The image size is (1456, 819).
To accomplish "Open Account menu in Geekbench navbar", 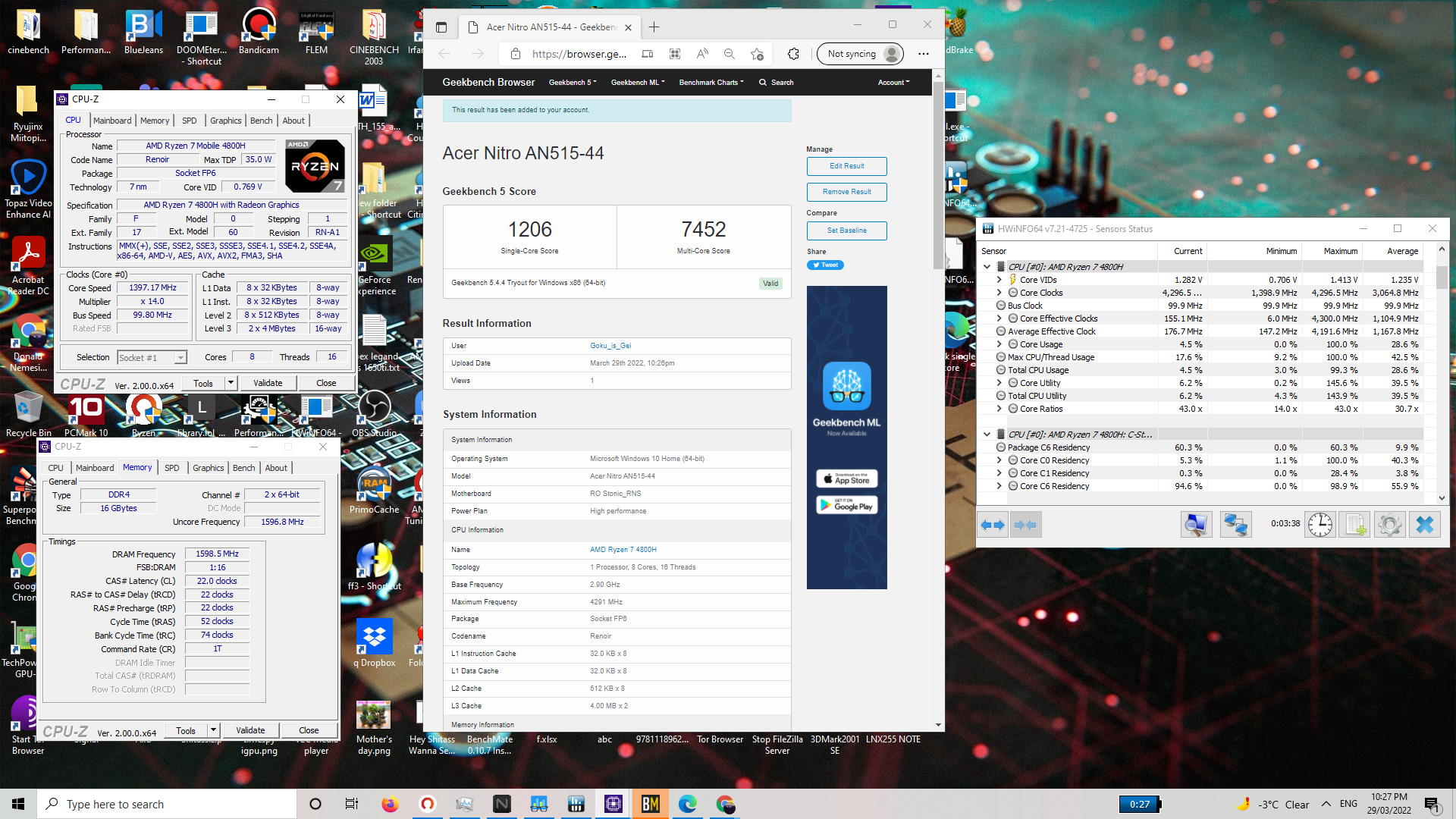I will 893,83.
